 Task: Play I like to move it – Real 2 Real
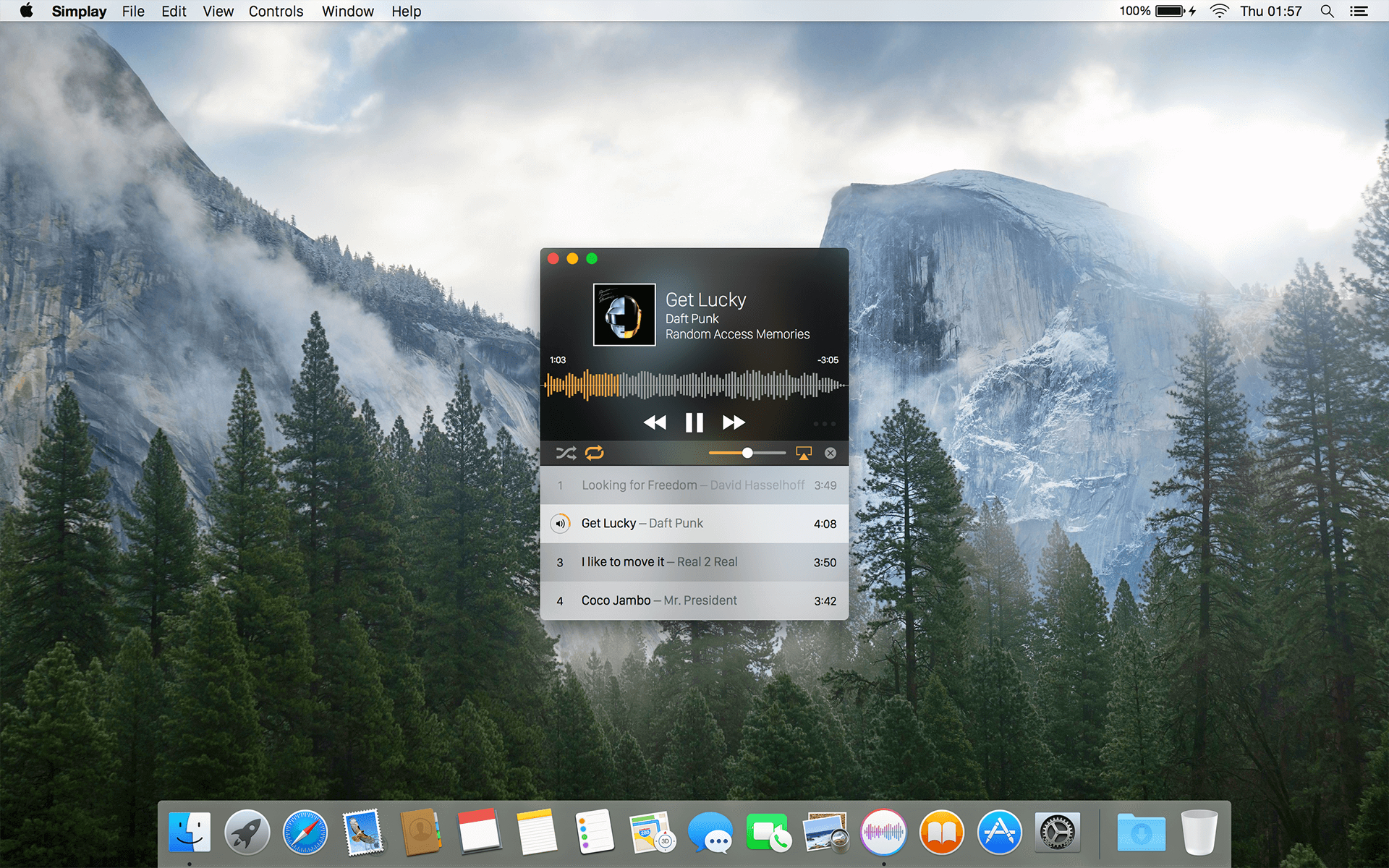pyautogui.click(x=694, y=562)
